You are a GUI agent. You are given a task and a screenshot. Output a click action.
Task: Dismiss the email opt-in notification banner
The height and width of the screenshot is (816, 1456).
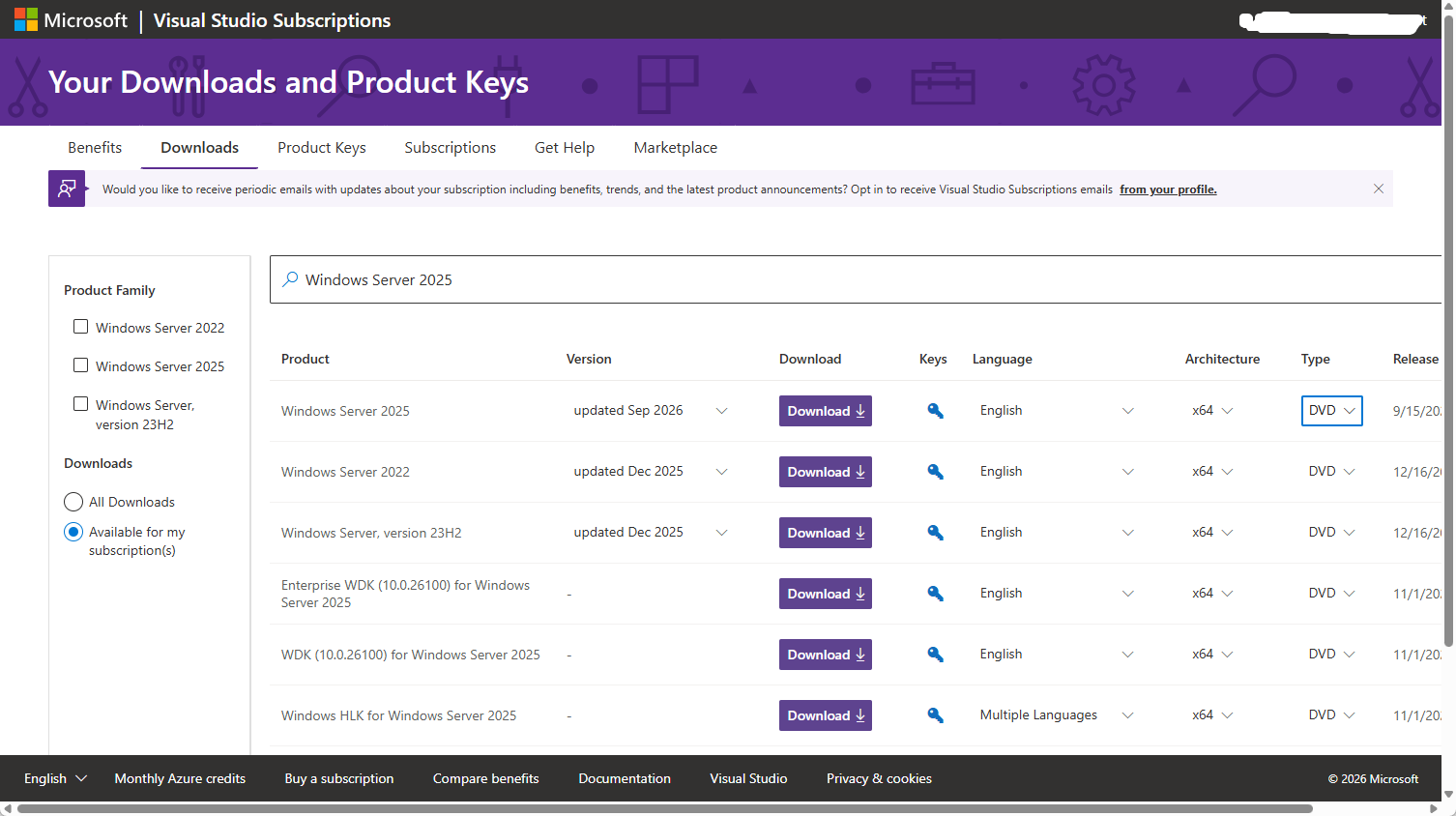1379,189
